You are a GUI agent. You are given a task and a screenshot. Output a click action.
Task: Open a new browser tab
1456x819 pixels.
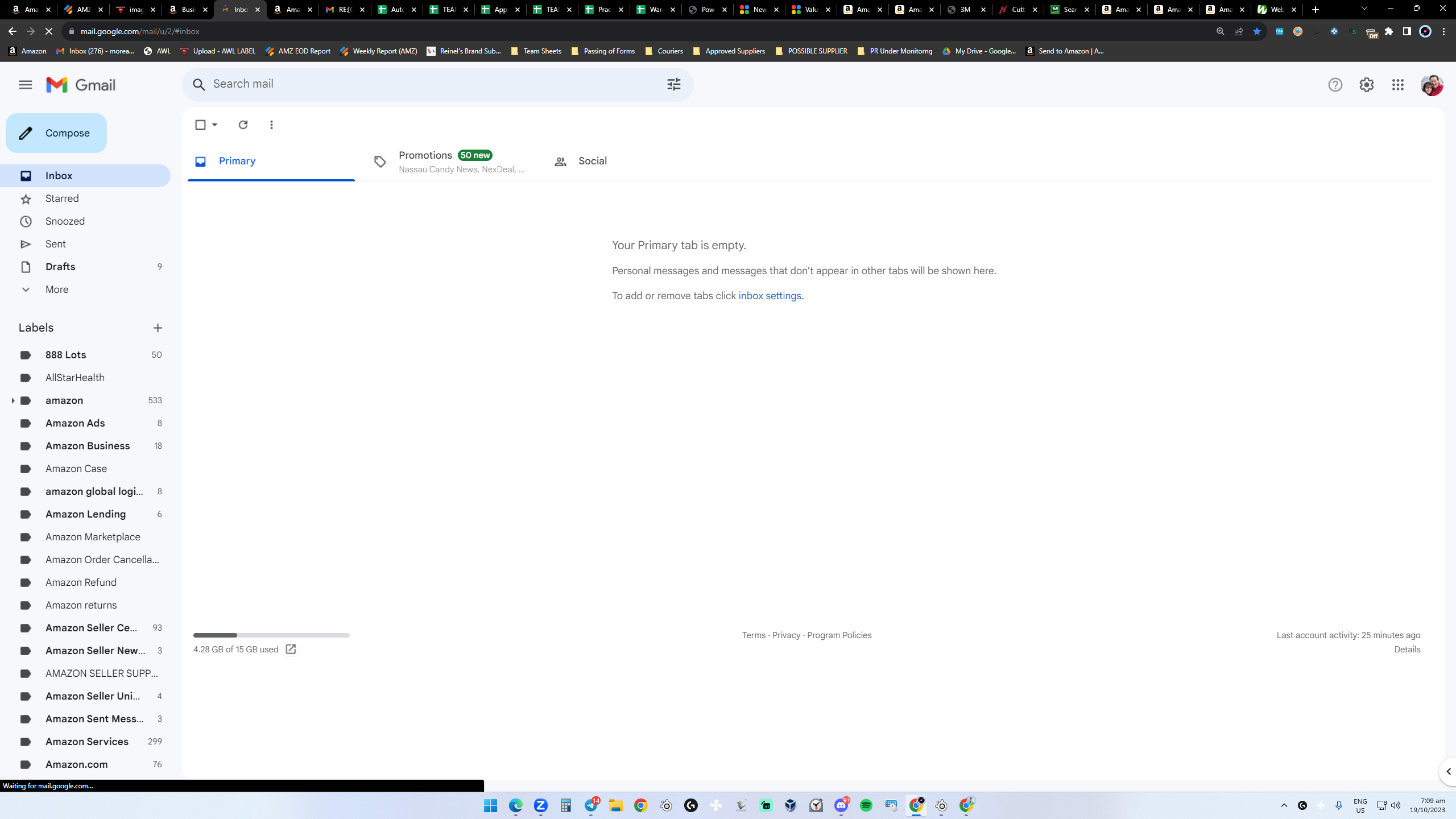1316,10
